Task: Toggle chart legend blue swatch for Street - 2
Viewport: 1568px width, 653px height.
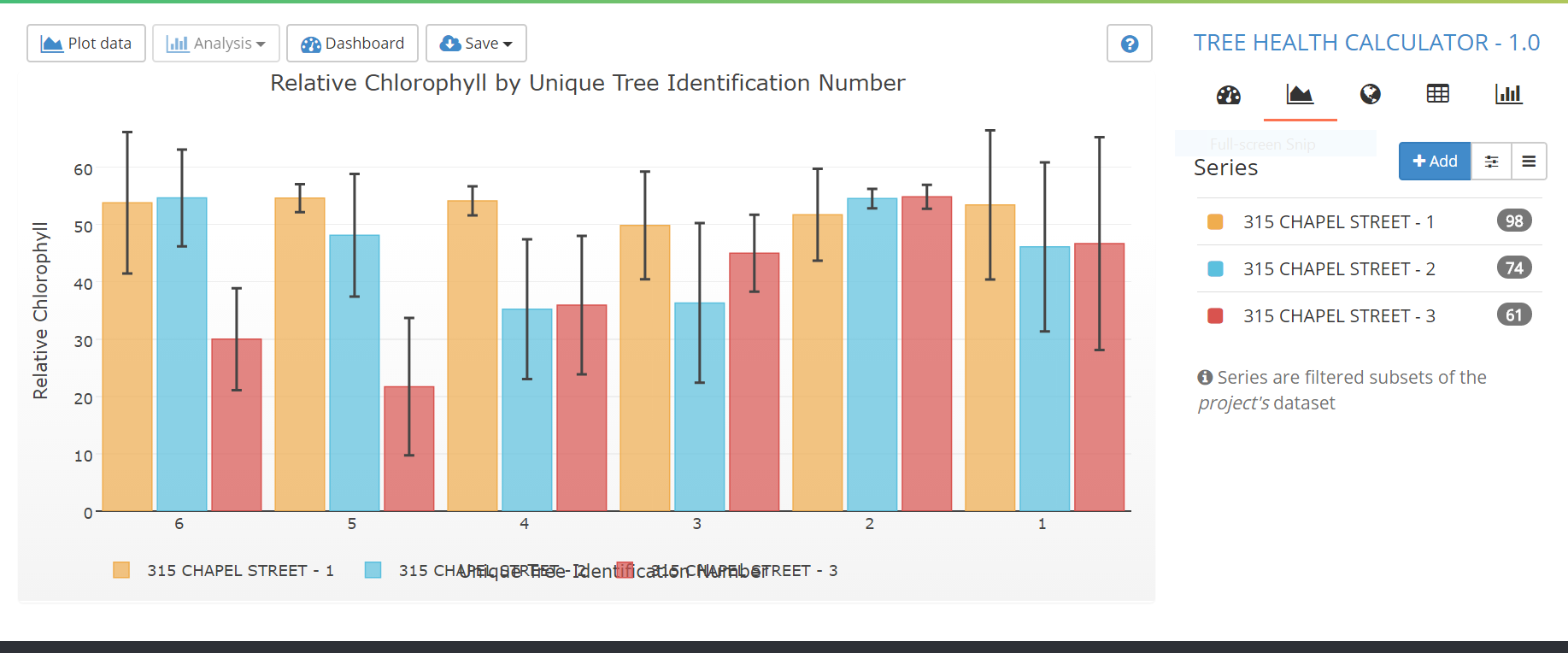Action: [x=373, y=570]
